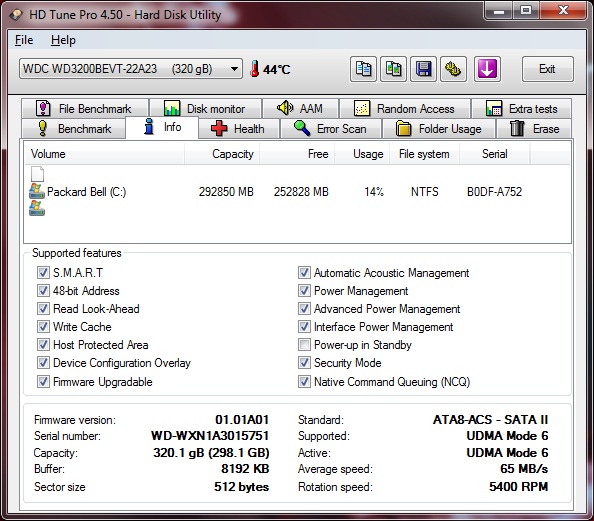The height and width of the screenshot is (521, 594).
Task: Click the Exit button
Action: click(x=547, y=69)
